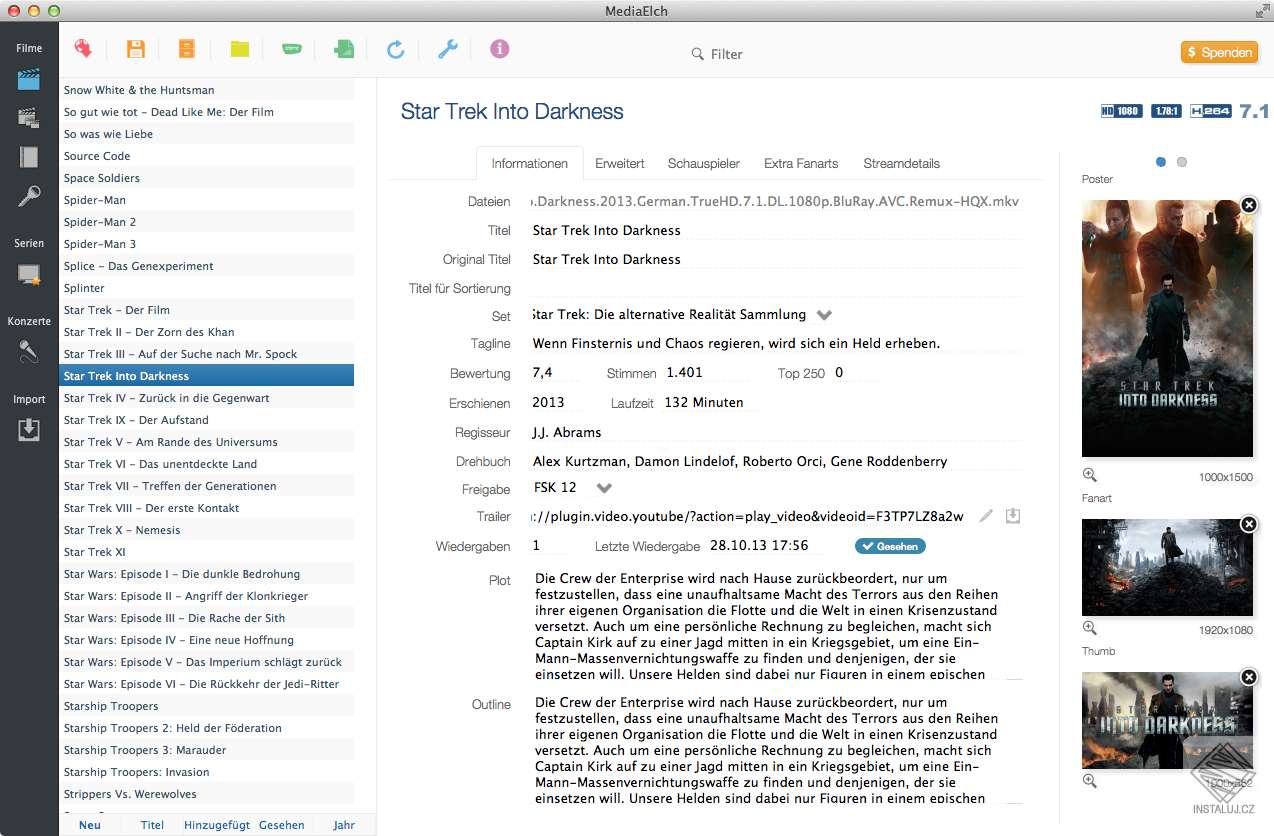Click the Laufzeit 132 Minuten field
Image resolution: width=1274 pixels, height=836 pixels.
pyautogui.click(x=715, y=402)
